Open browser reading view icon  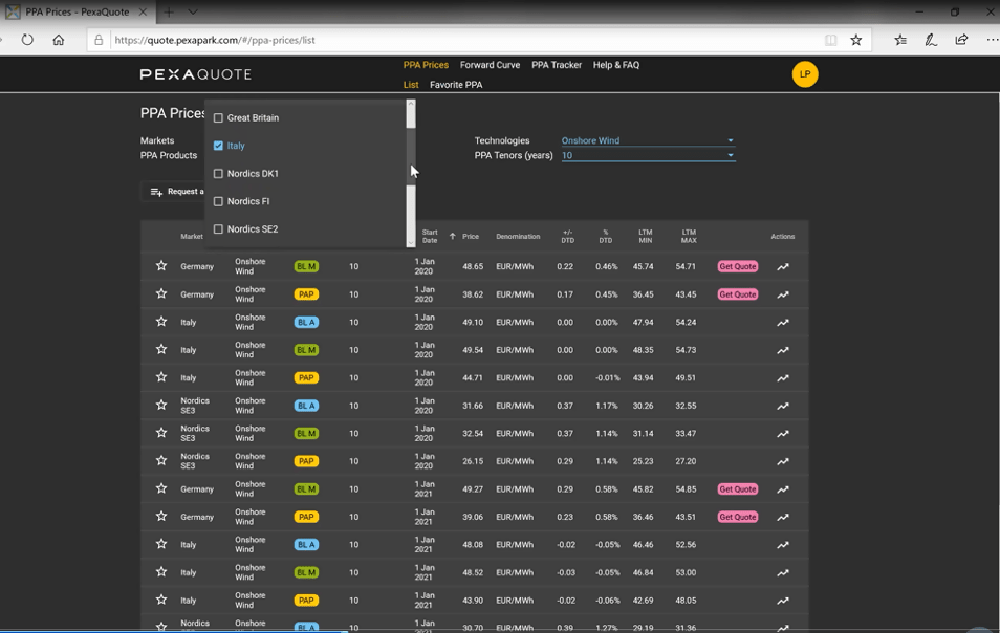[x=830, y=40]
